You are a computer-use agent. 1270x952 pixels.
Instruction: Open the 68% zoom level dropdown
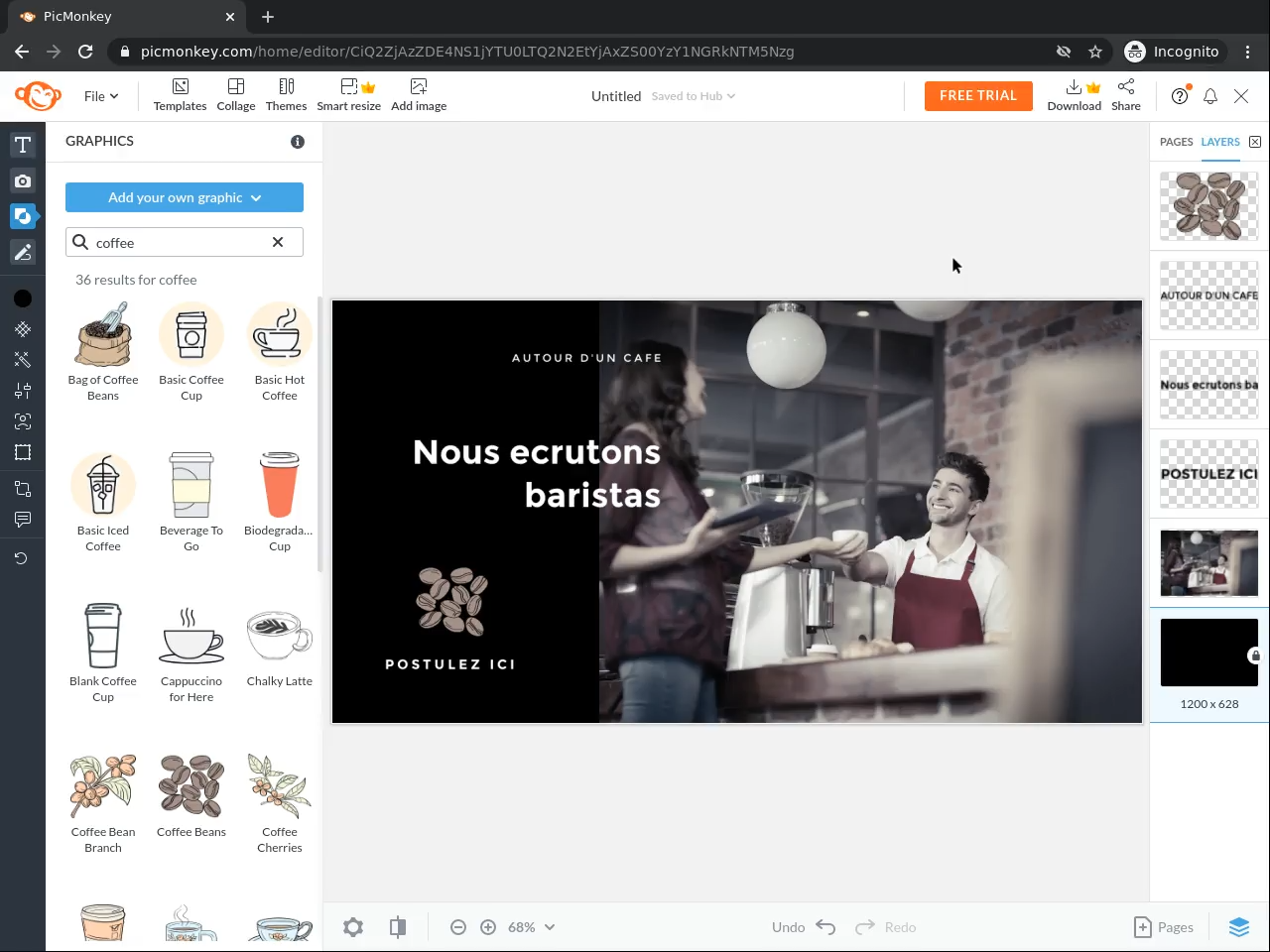pyautogui.click(x=531, y=927)
